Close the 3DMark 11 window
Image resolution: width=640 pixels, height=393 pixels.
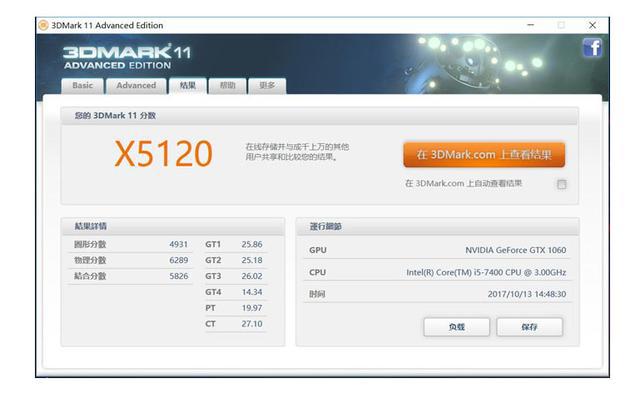(x=592, y=25)
